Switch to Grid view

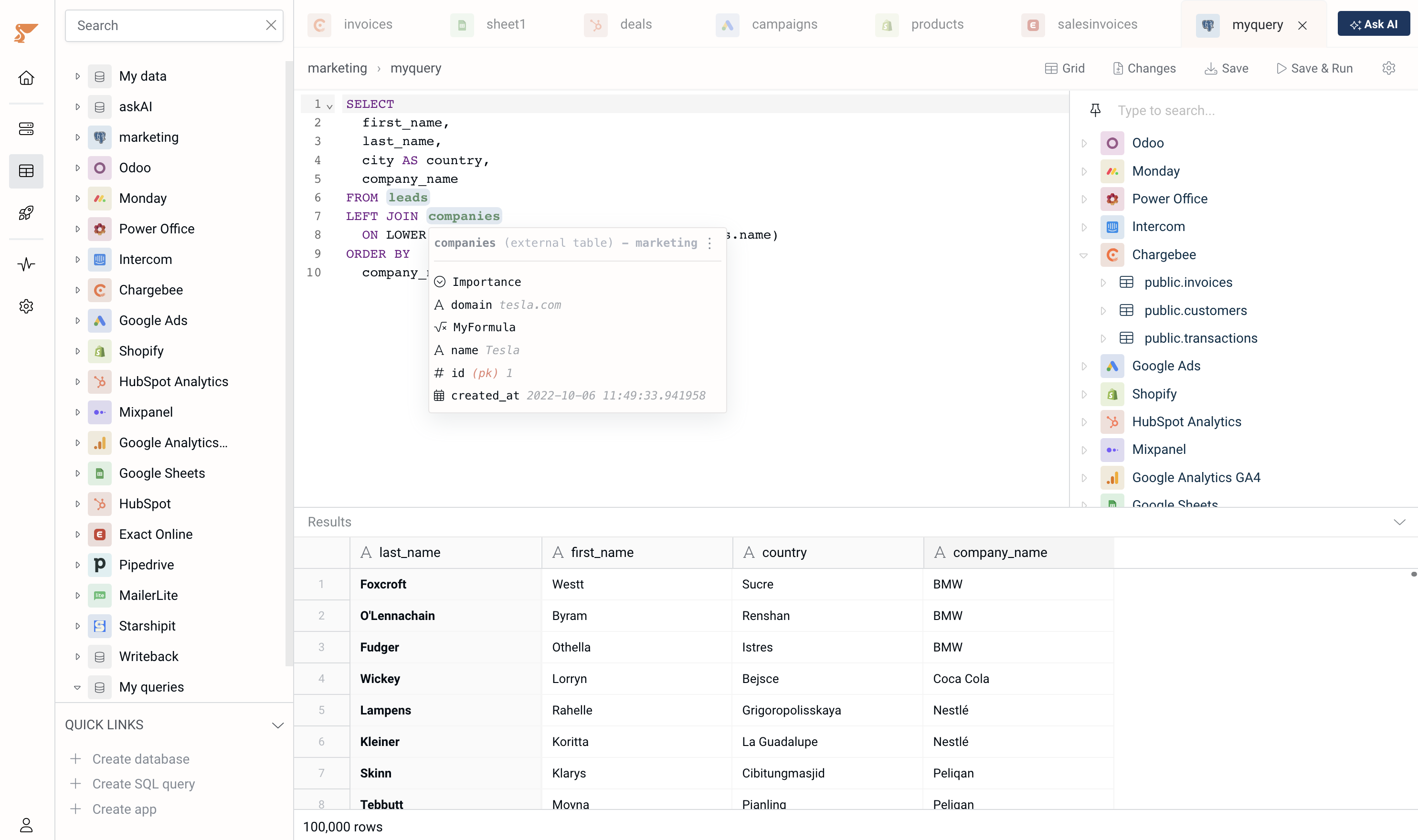pos(1065,68)
